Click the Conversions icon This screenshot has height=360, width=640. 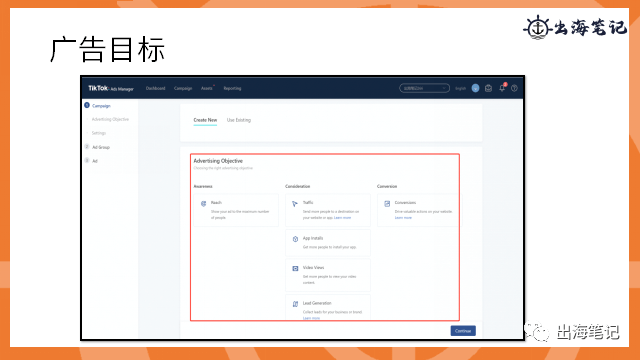tap(387, 204)
